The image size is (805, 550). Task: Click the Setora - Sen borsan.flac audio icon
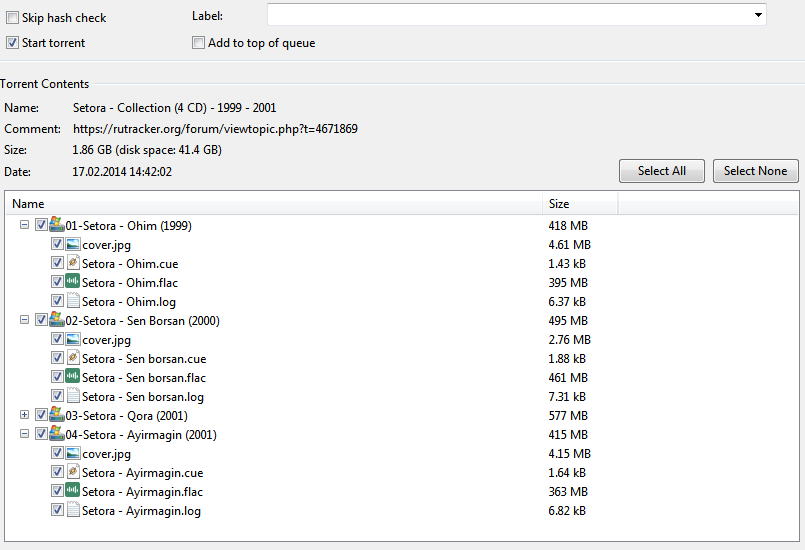tap(73, 377)
